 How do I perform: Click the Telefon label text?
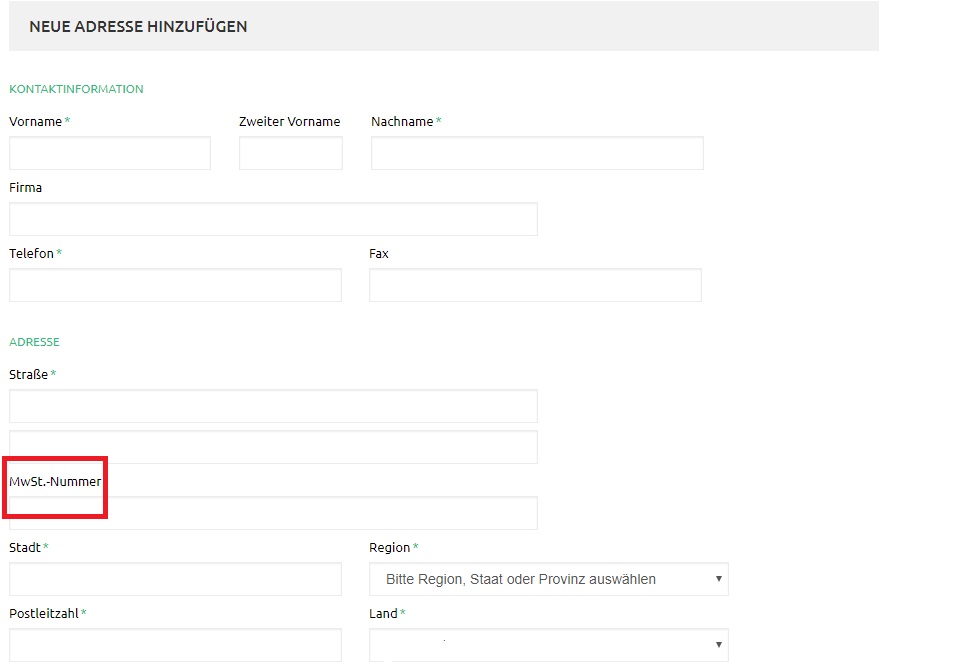coord(32,254)
